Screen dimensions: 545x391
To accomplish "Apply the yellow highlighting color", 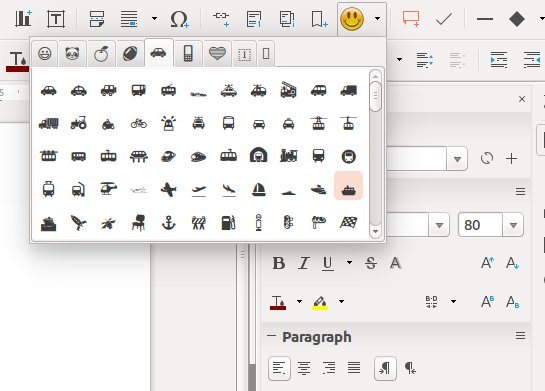I will tap(320, 302).
